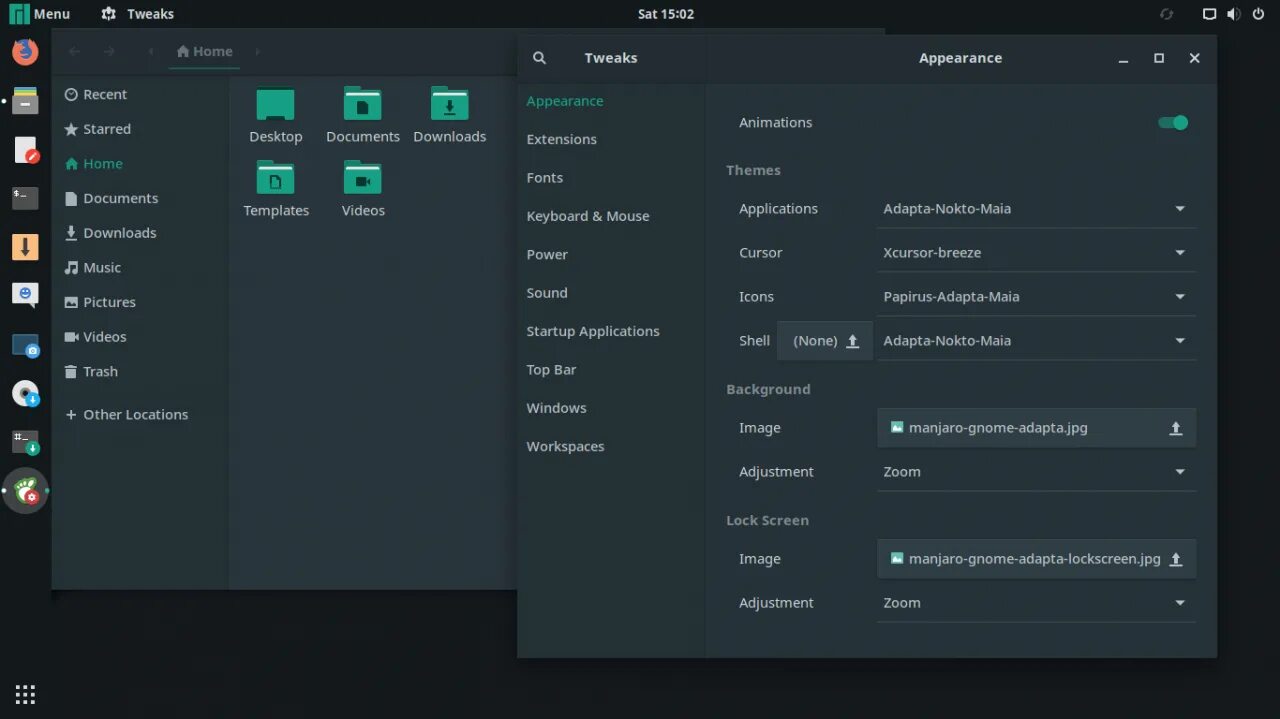This screenshot has width=1280, height=719.
Task: Open the Desktop folder in Files
Action: [275, 115]
